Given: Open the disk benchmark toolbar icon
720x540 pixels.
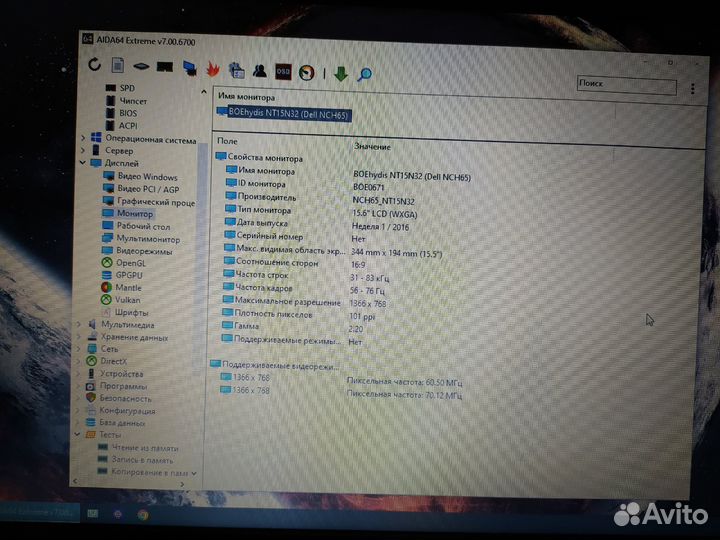Looking at the screenshot, I should click(x=141, y=67).
